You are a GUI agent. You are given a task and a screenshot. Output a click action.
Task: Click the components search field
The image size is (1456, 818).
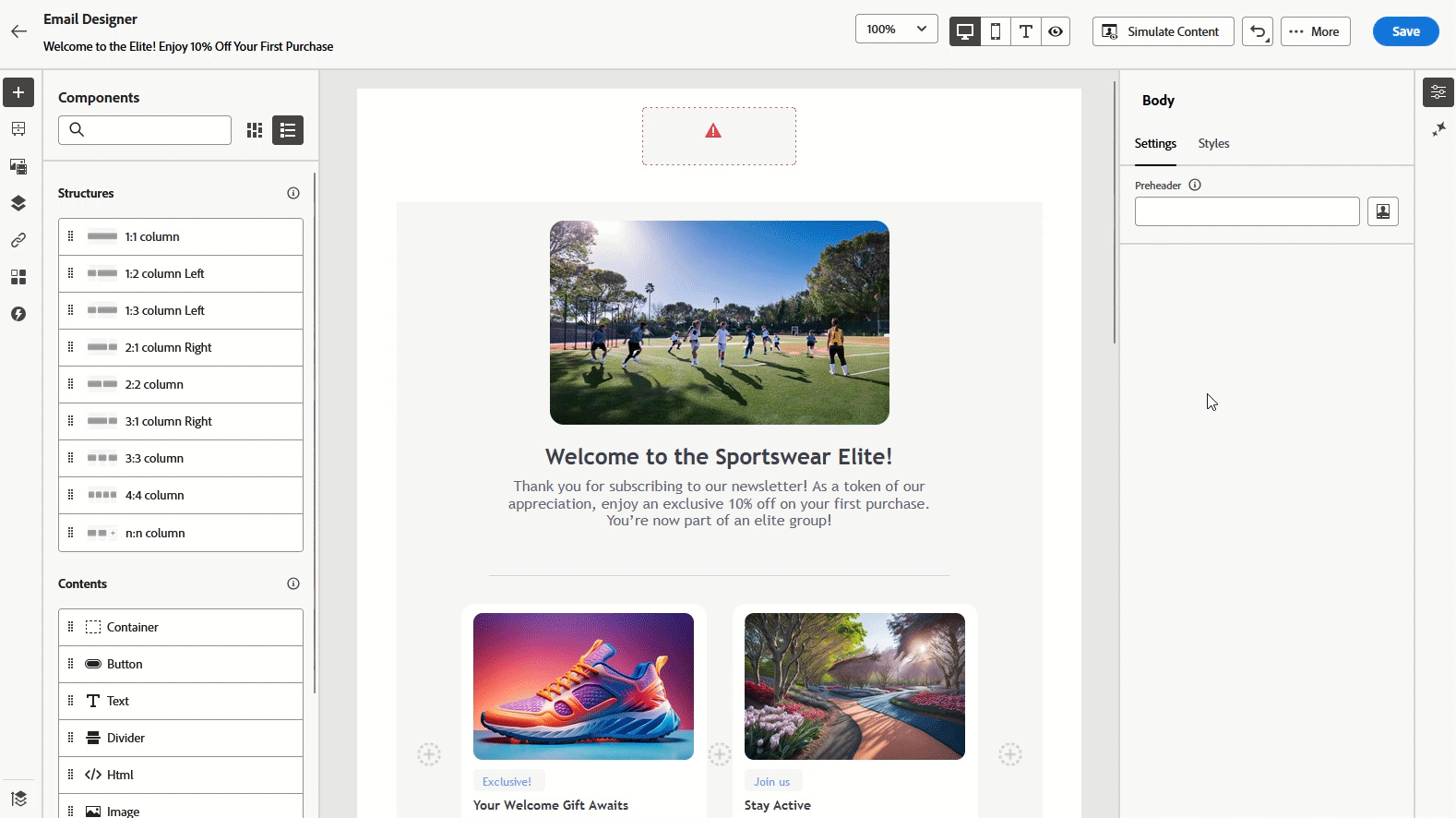click(x=145, y=130)
